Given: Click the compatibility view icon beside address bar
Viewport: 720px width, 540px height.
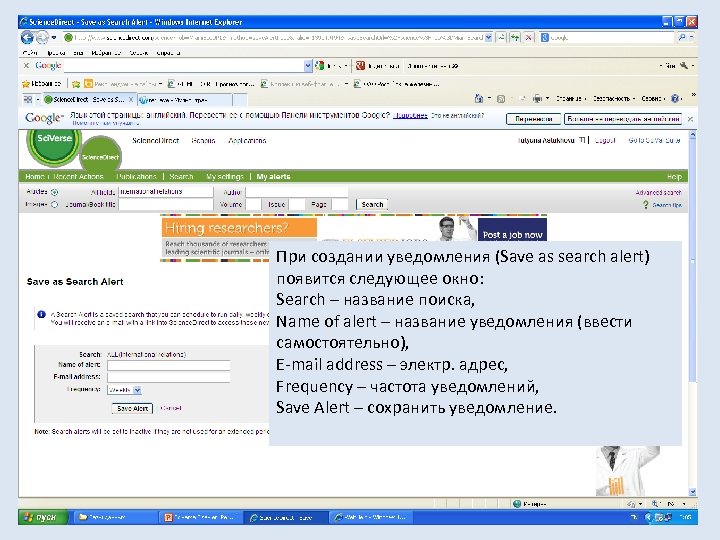Looking at the screenshot, I should point(501,38).
